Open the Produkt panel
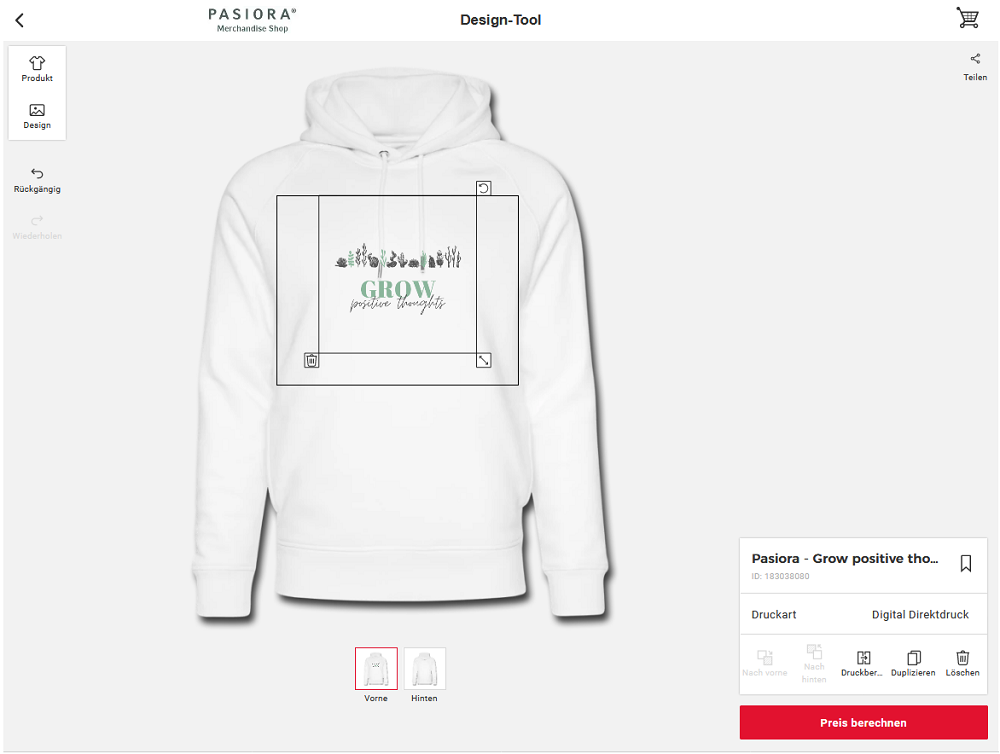Image resolution: width=1000 pixels, height=754 pixels. (37, 69)
